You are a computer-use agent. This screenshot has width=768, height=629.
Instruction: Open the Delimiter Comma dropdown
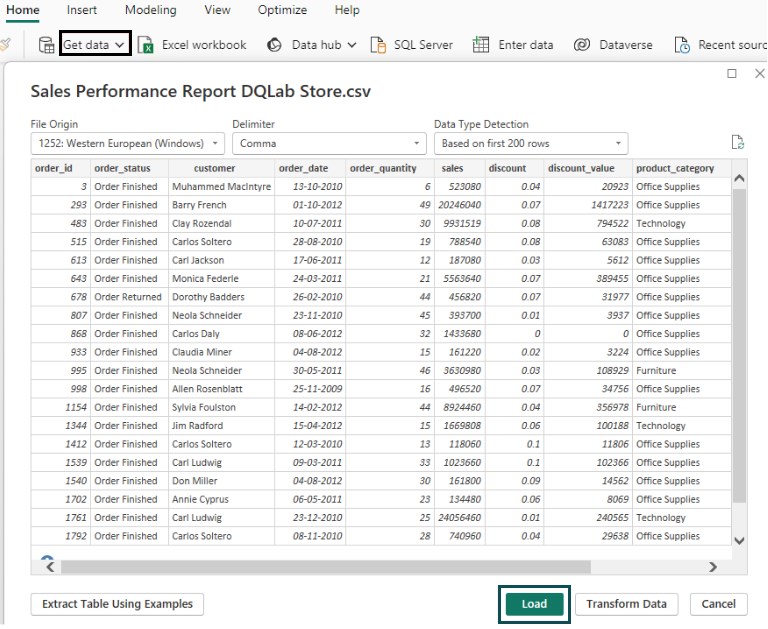coord(329,144)
